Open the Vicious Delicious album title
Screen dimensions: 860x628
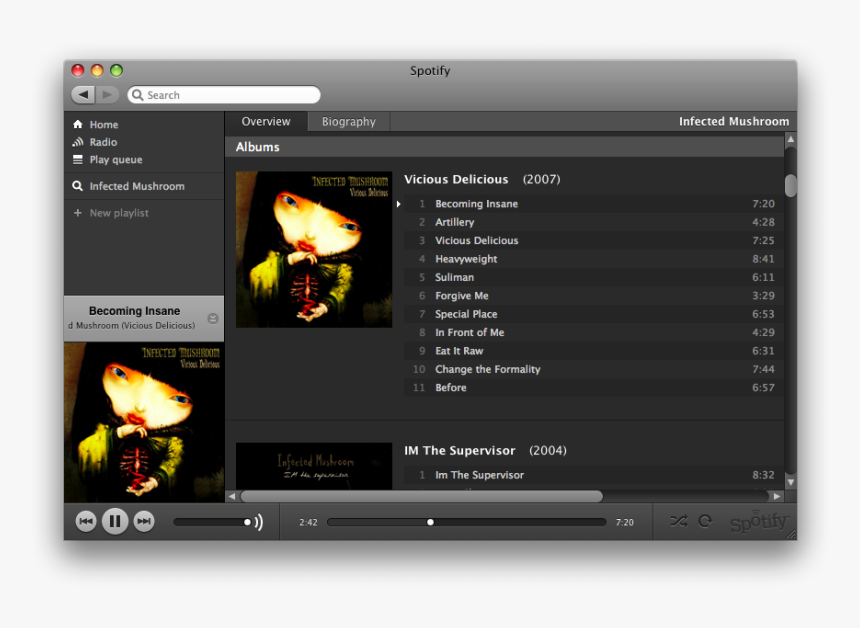pos(456,179)
